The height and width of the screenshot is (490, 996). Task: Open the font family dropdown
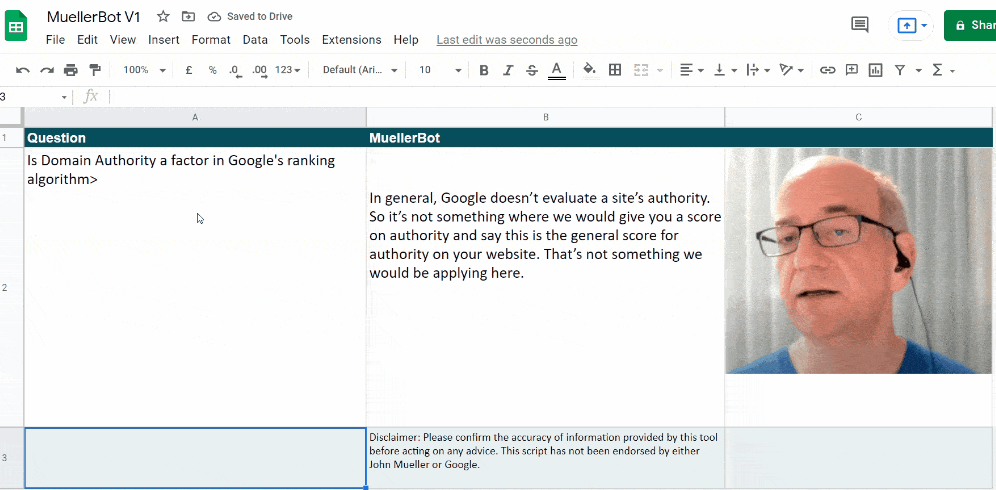[x=360, y=70]
